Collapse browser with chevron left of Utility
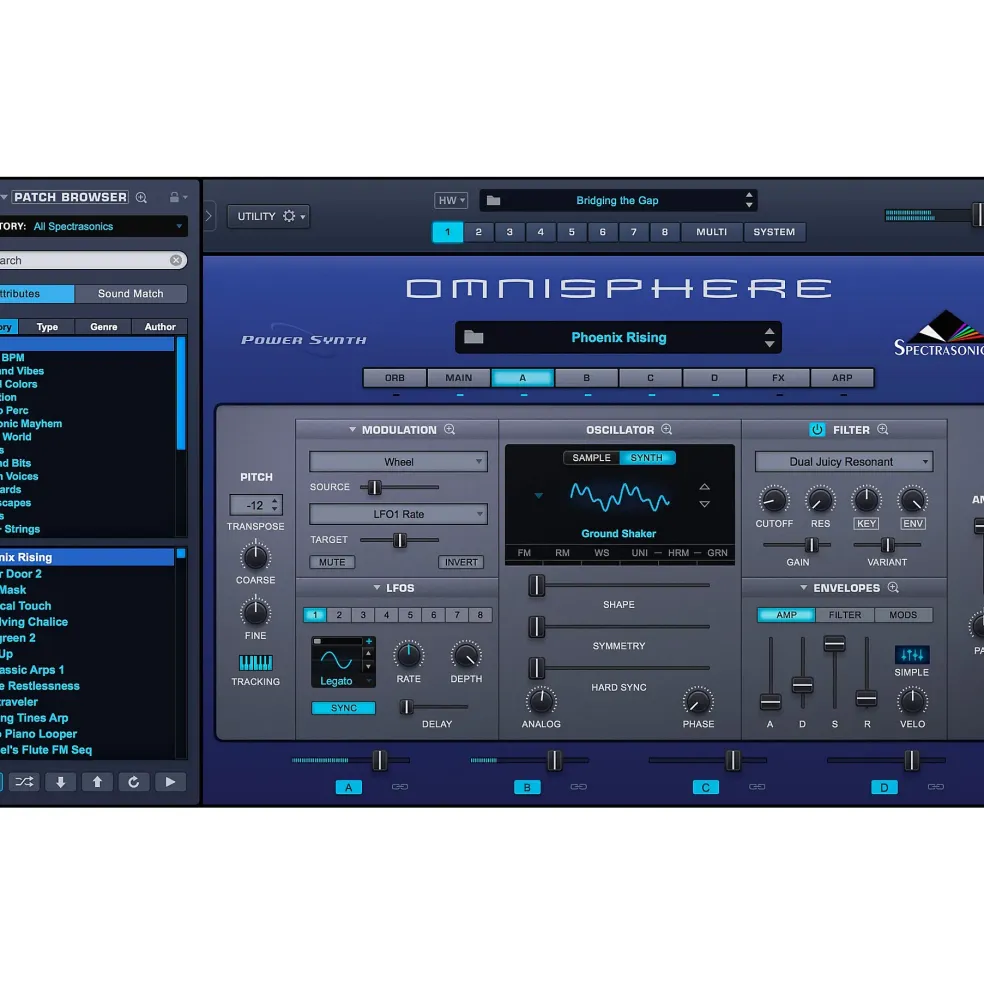This screenshot has height=985, width=984. coord(209,216)
